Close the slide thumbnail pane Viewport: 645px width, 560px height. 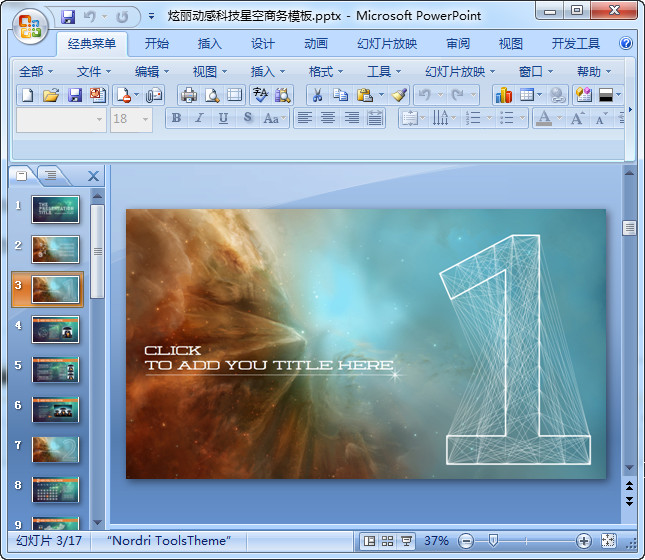pos(93,176)
